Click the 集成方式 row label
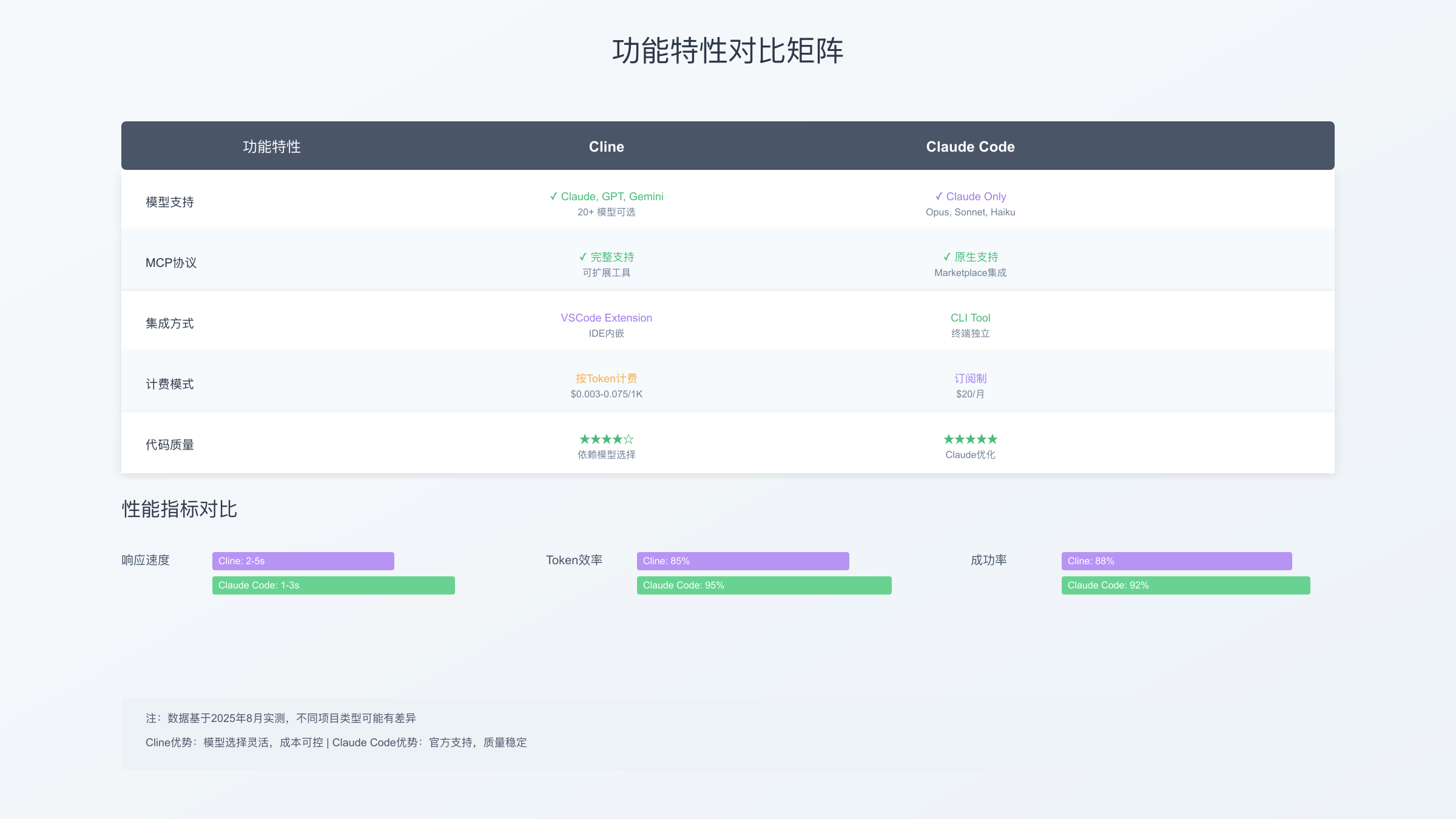This screenshot has width=1456, height=819. (x=170, y=323)
